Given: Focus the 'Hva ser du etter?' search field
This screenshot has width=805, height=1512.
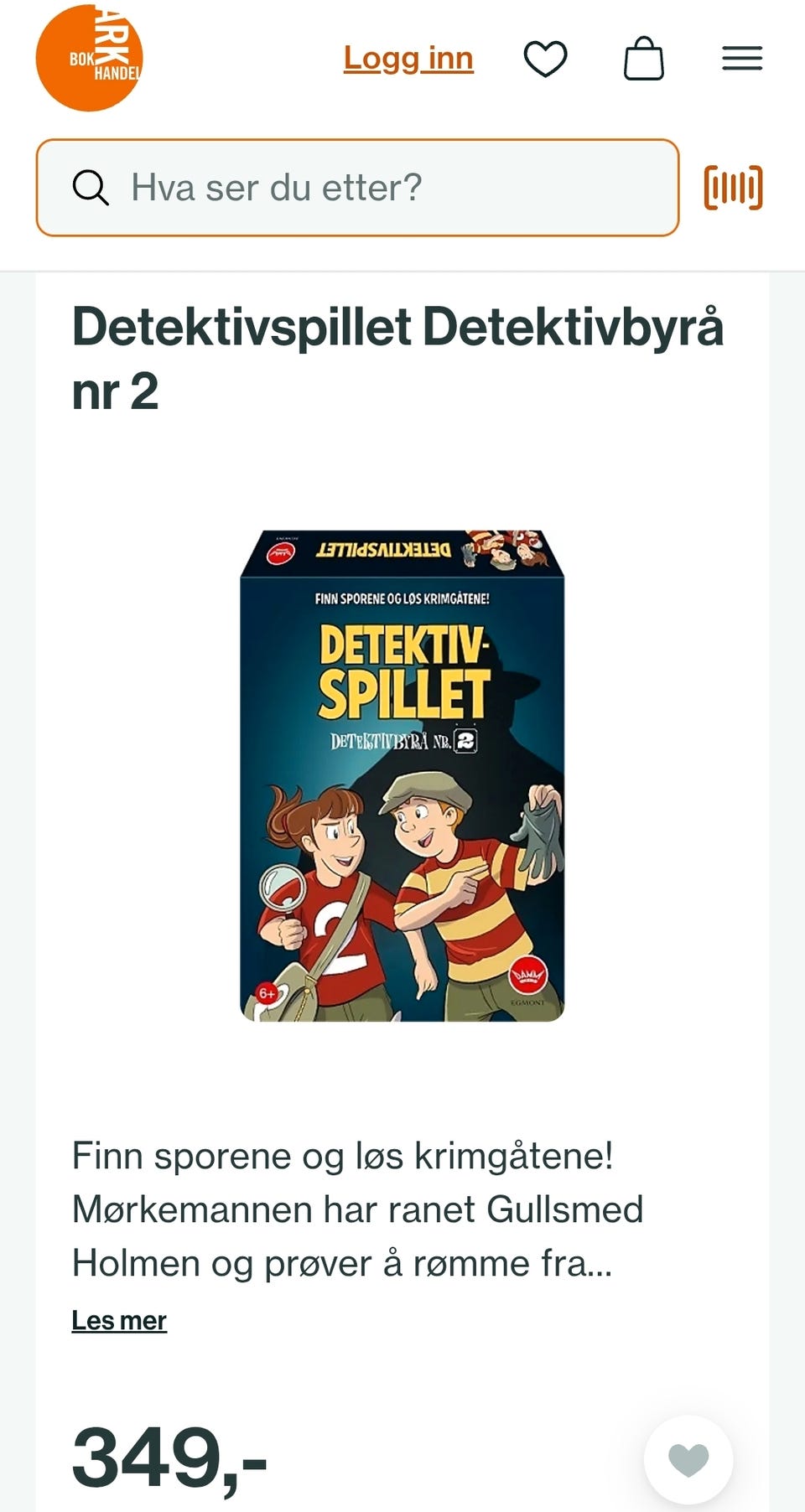Looking at the screenshot, I should 357,188.
